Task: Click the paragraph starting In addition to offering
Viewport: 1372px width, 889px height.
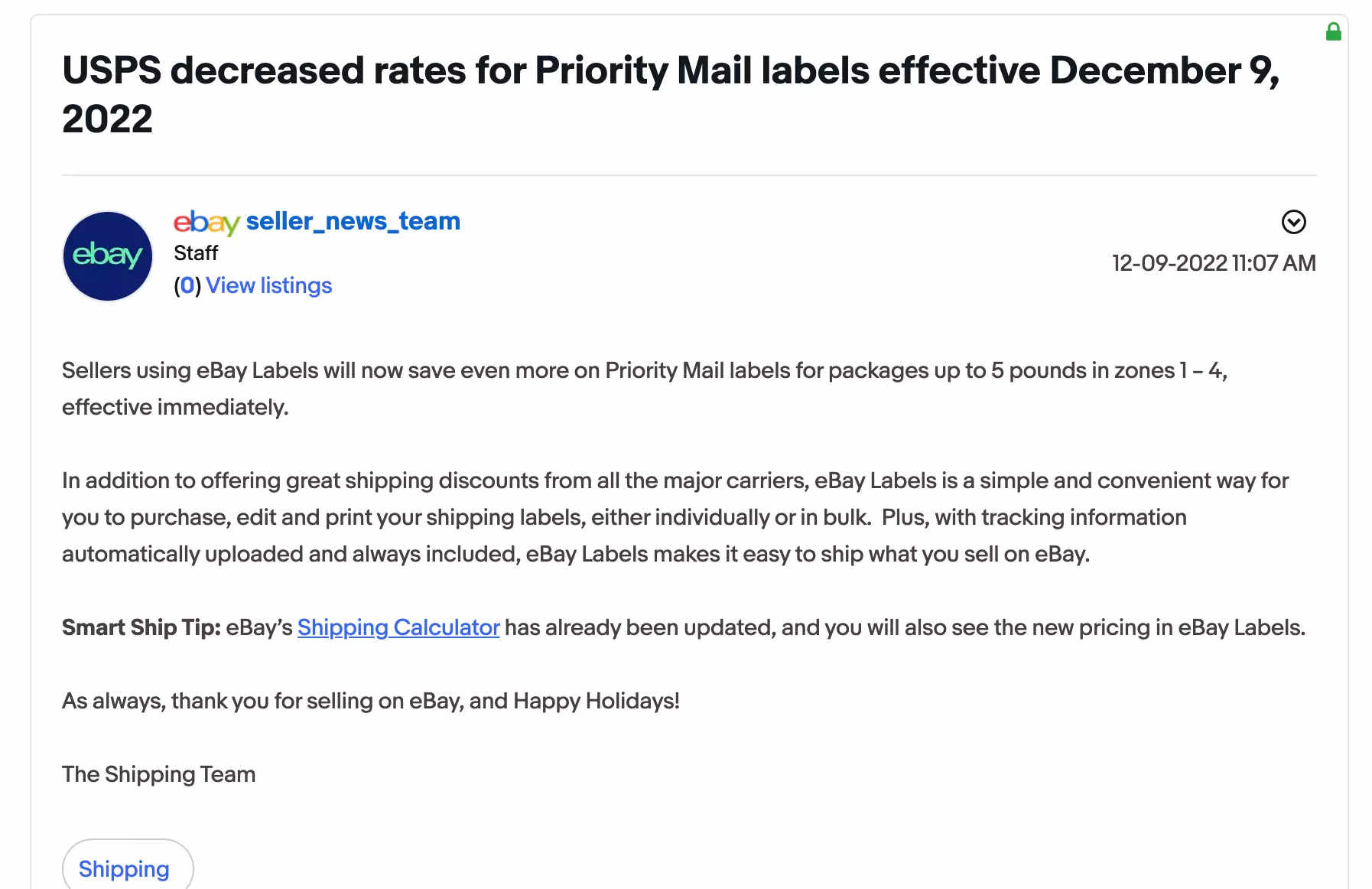Action: tap(675, 517)
